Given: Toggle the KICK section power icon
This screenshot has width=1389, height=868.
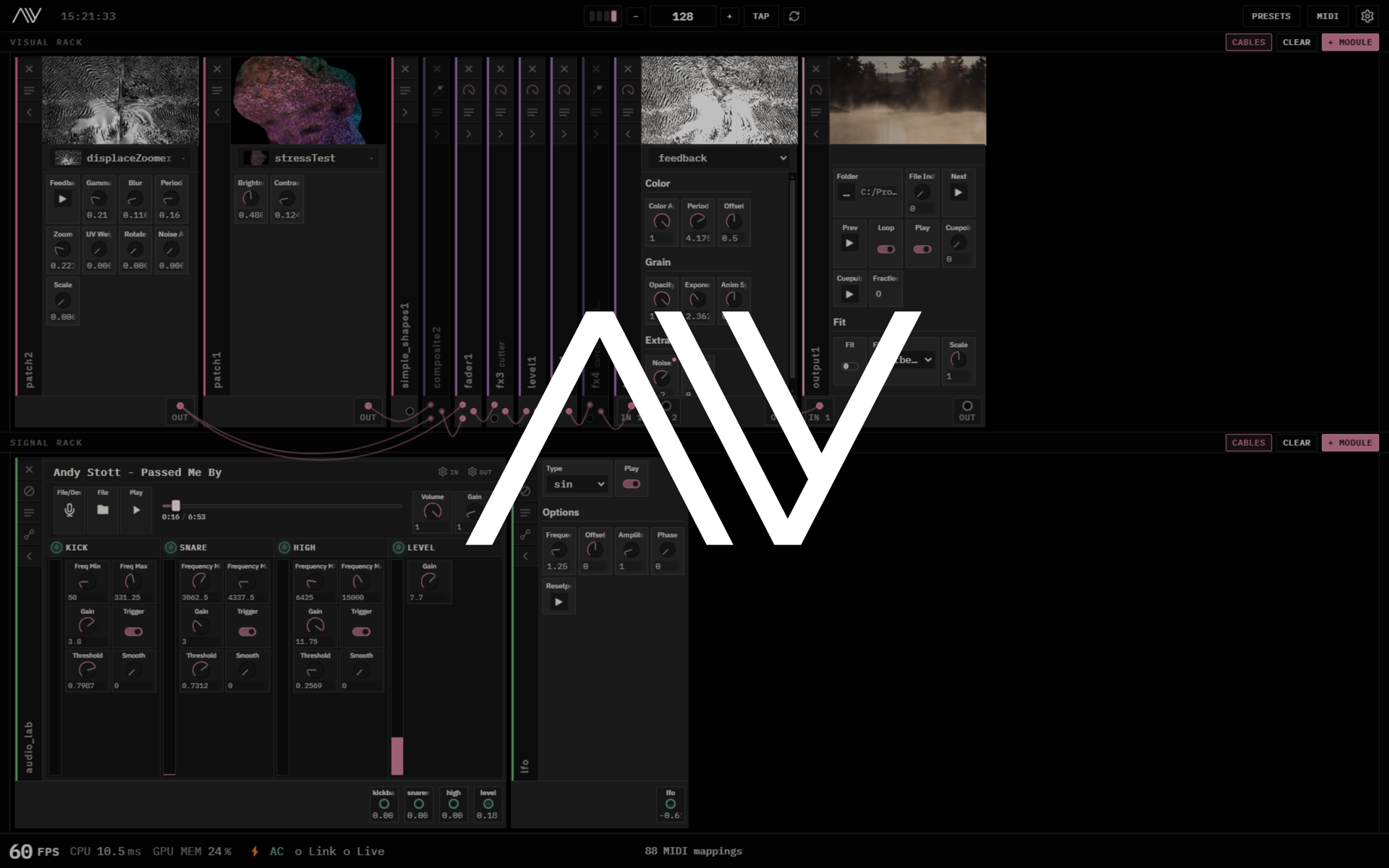Looking at the screenshot, I should coord(56,548).
